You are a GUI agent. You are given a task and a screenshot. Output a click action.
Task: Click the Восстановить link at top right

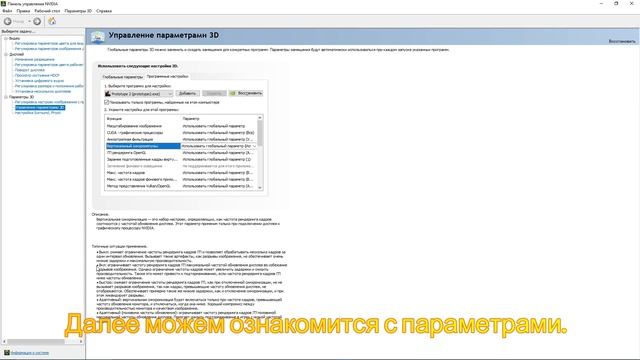(622, 41)
